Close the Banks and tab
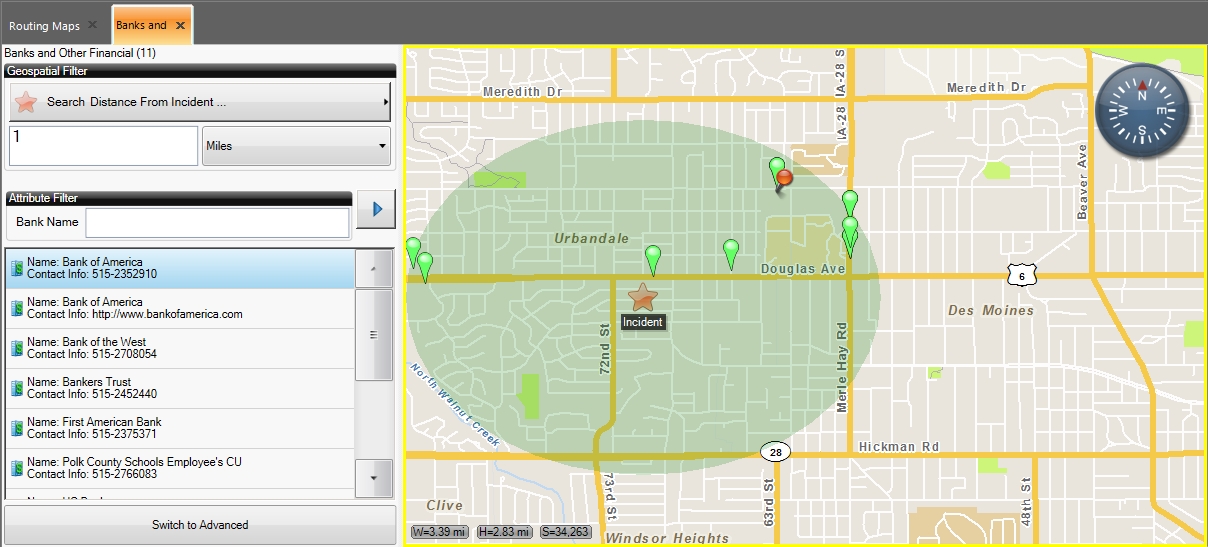Screen dimensions: 1208x547 click(x=180, y=25)
